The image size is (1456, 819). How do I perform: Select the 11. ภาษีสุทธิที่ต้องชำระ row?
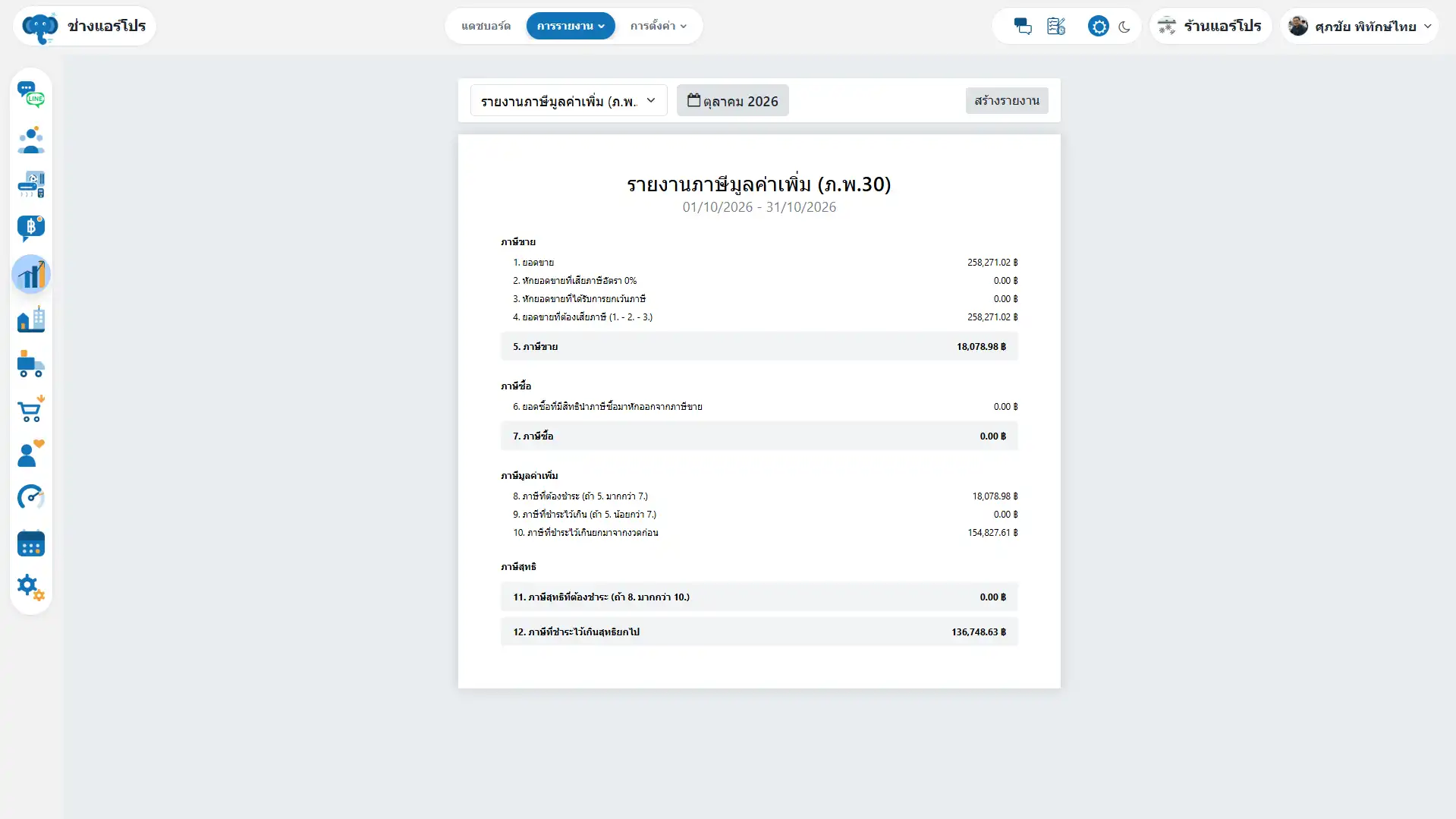click(x=759, y=597)
